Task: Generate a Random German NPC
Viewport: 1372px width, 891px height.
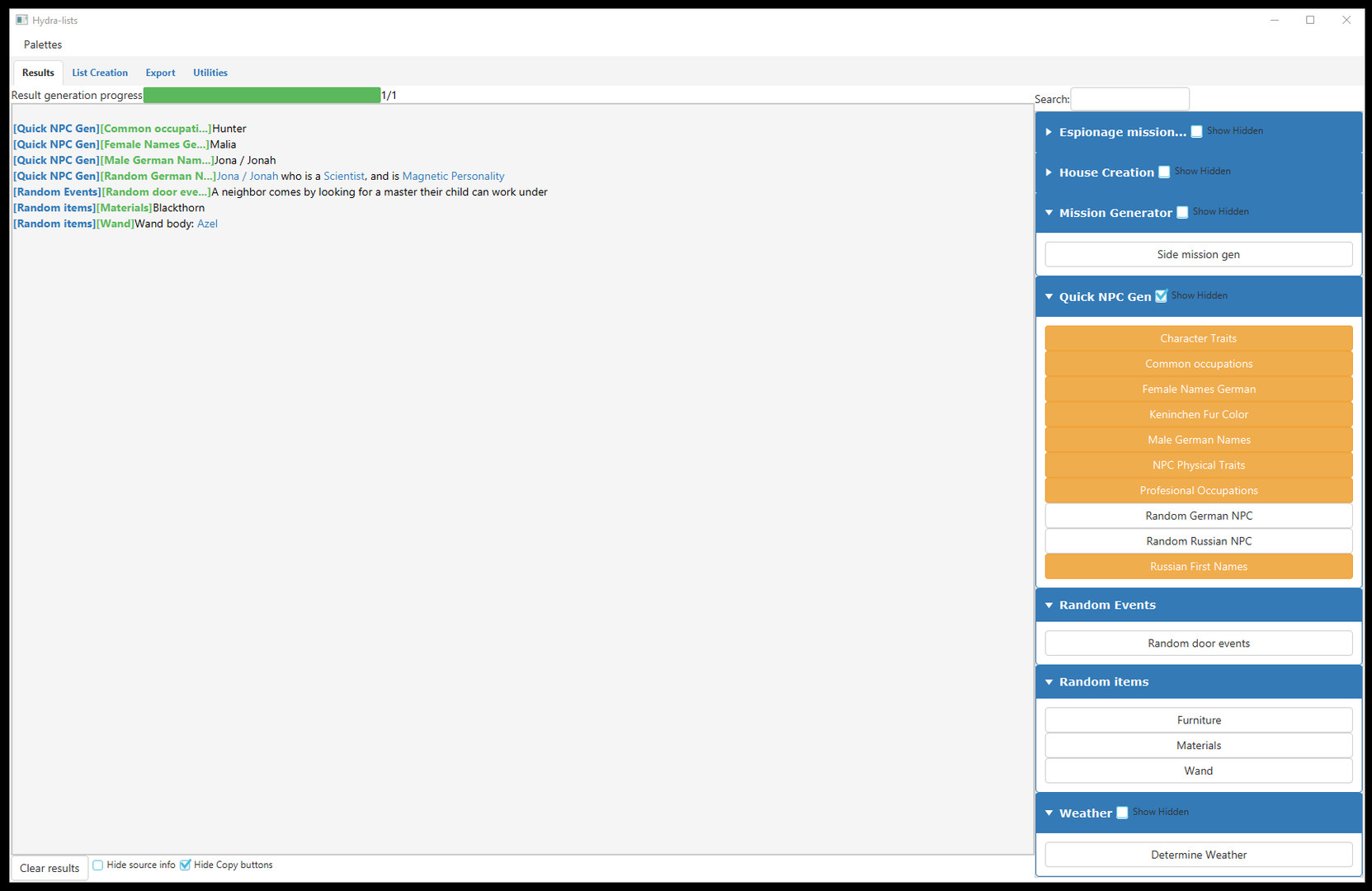Action: (x=1198, y=516)
